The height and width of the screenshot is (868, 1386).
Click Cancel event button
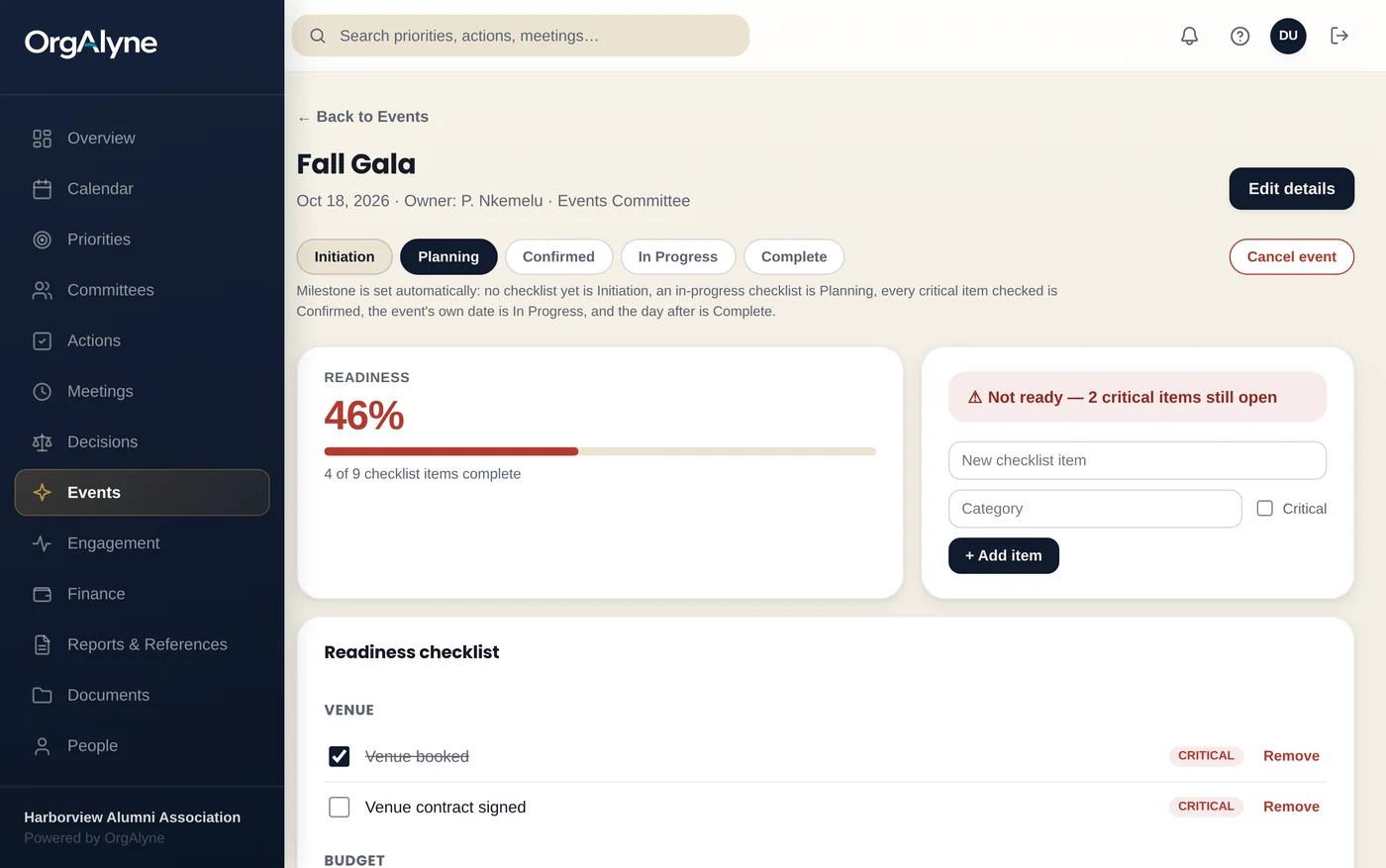[1291, 256]
